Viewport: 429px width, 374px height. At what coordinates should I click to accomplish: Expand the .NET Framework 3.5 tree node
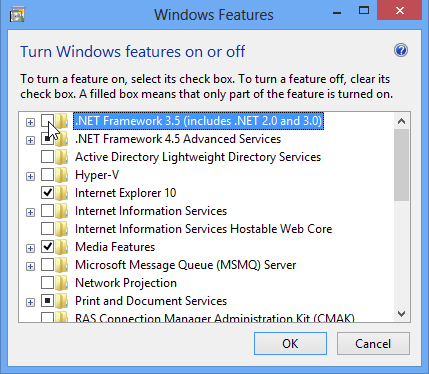(x=30, y=122)
